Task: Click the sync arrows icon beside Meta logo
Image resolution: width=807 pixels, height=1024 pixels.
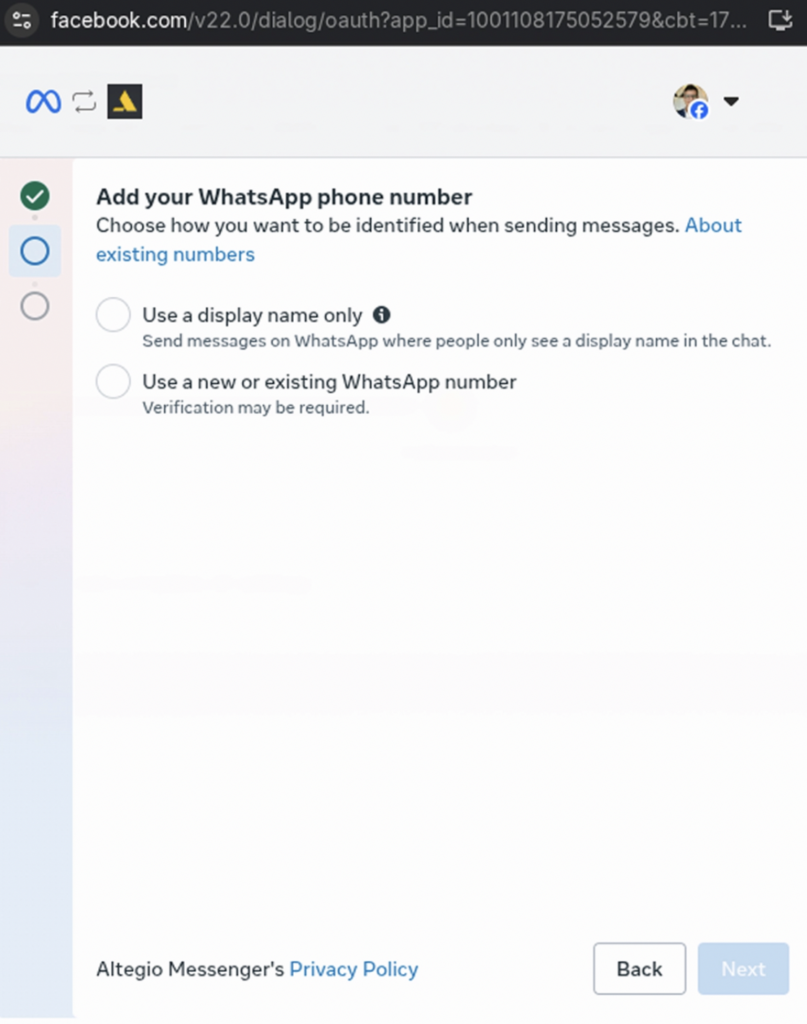Action: click(84, 102)
